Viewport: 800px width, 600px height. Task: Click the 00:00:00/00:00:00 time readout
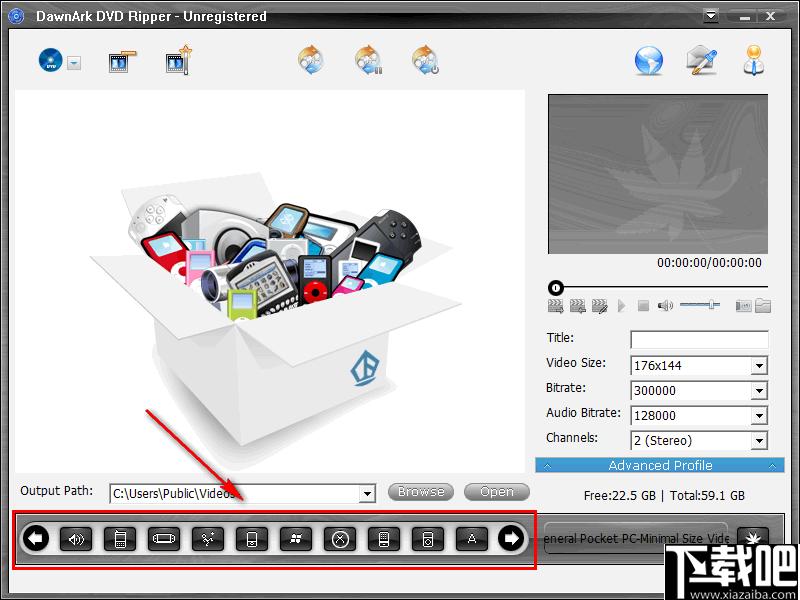(709, 263)
